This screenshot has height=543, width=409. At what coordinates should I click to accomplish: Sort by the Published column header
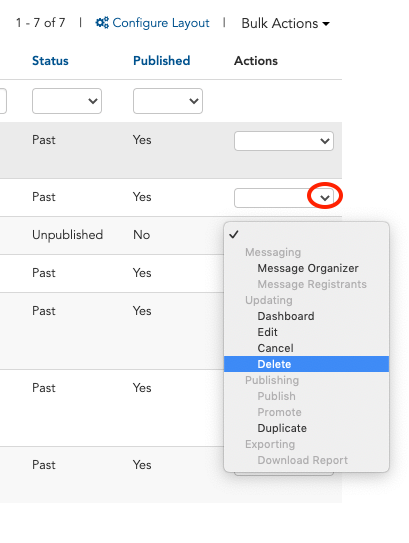pos(161,61)
